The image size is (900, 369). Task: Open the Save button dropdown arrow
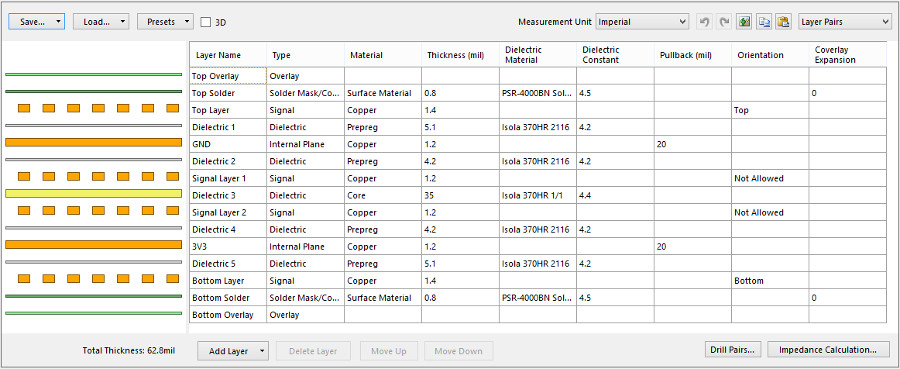pyautogui.click(x=59, y=22)
